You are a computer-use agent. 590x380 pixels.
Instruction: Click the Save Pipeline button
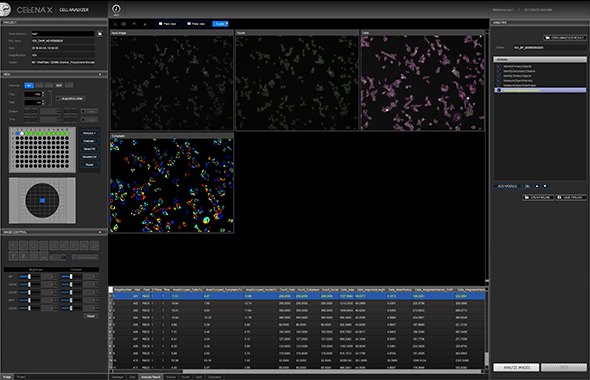pyautogui.click(x=571, y=198)
